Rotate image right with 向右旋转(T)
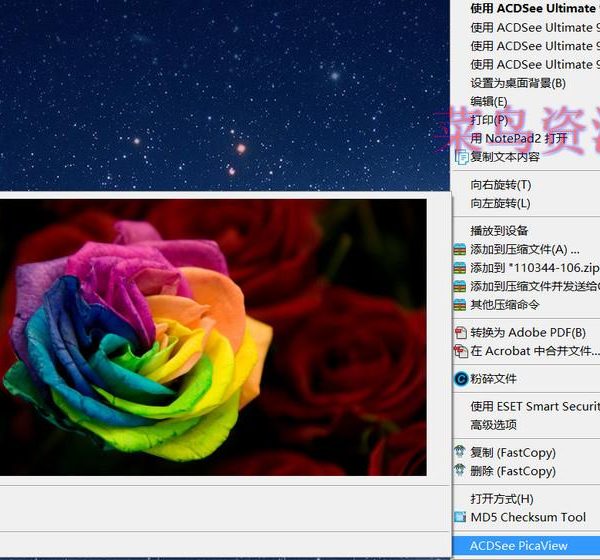 [500, 185]
